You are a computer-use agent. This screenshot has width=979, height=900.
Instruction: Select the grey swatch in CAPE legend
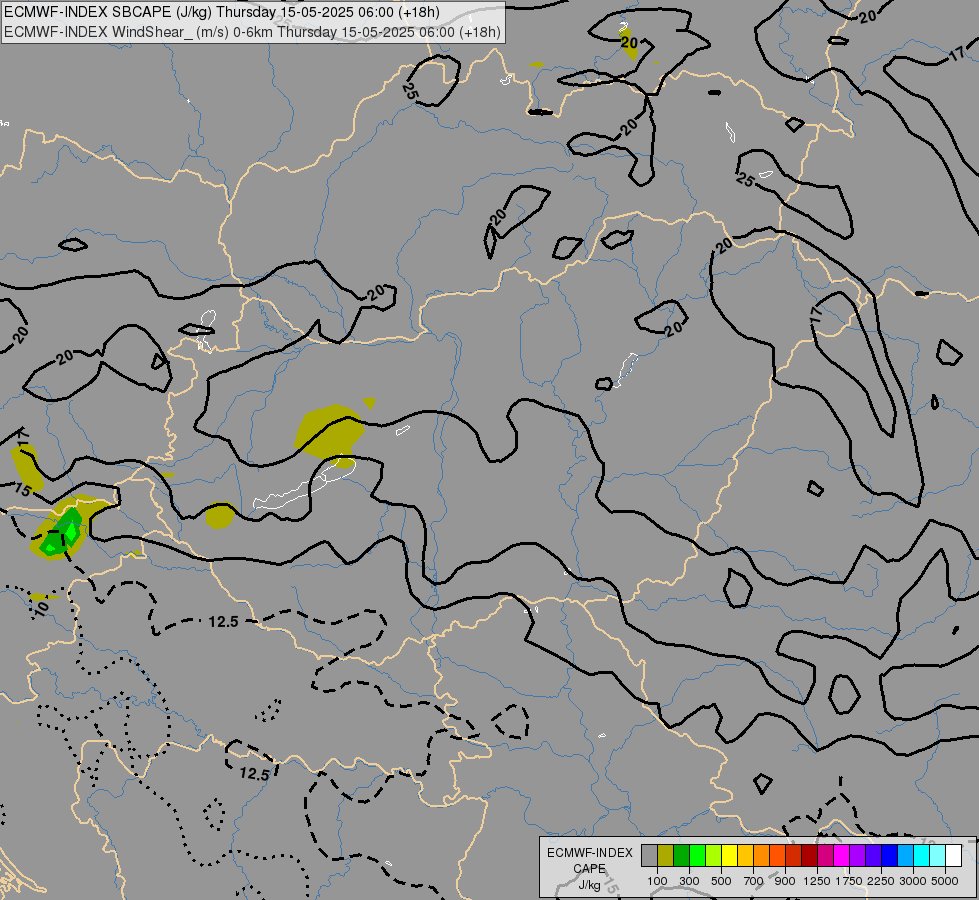coord(649,856)
